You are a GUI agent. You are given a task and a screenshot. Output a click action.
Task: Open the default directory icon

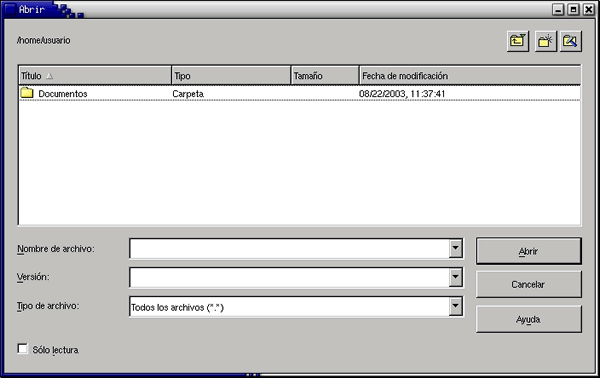571,41
